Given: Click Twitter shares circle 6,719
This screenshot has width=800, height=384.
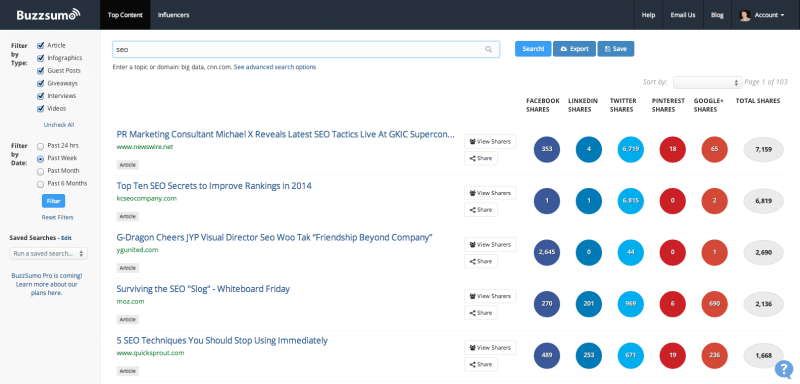Looking at the screenshot, I should click(631, 149).
